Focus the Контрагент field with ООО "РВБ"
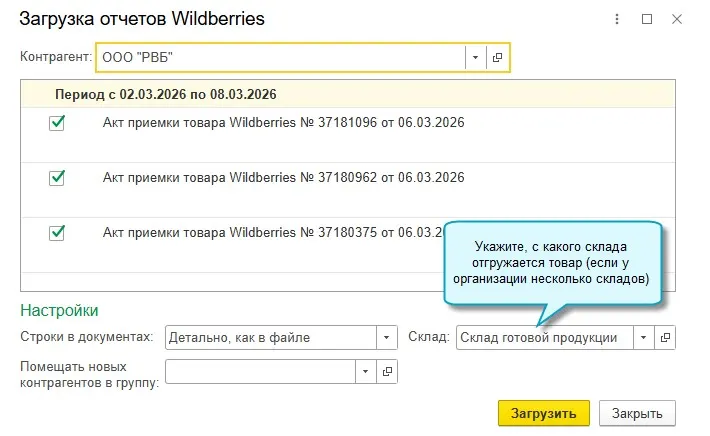This screenshot has width=710, height=436. [x=281, y=57]
